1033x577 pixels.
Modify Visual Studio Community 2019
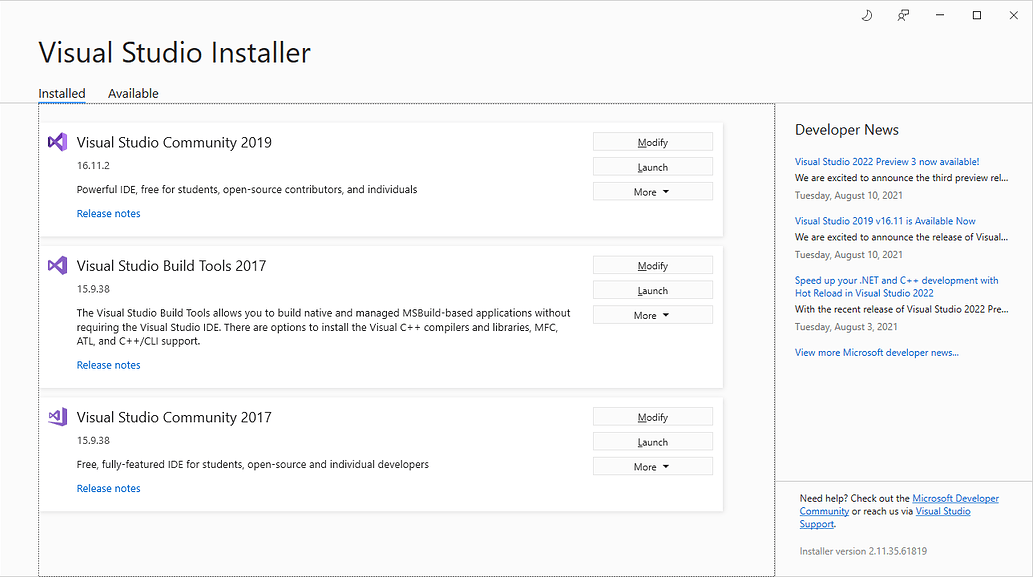click(x=653, y=142)
